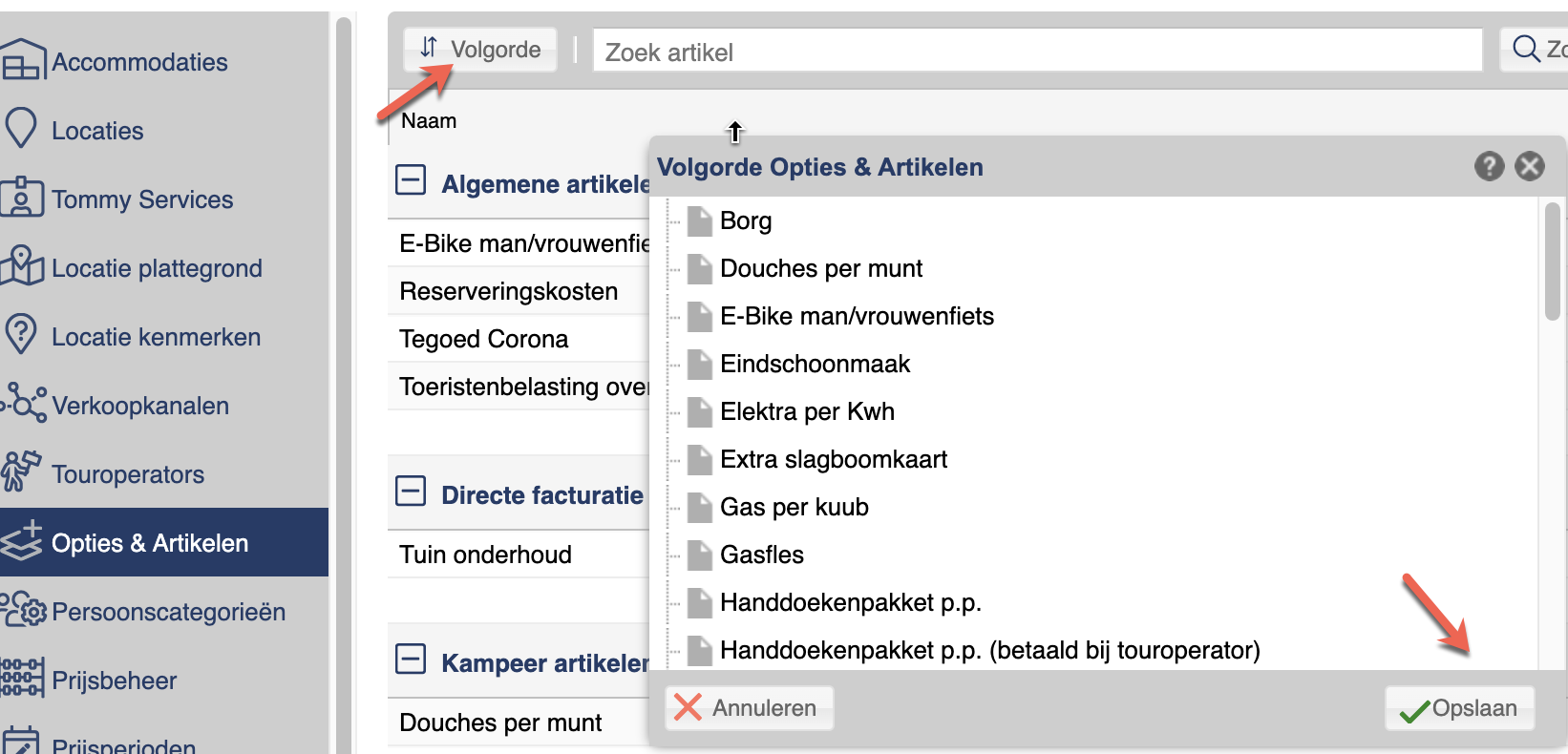
Task: Click the Opslaan button
Action: point(1459,708)
